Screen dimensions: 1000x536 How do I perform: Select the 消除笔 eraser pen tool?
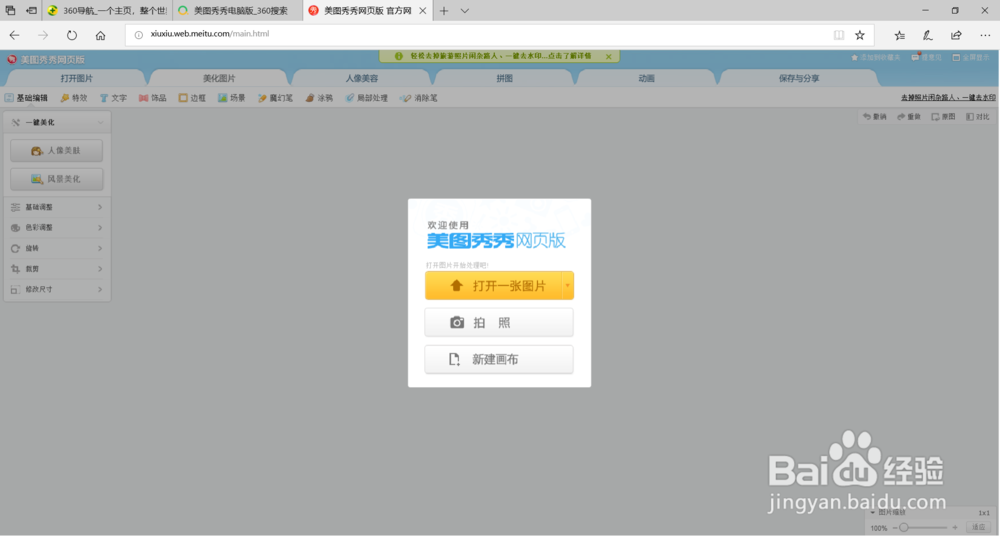click(418, 98)
